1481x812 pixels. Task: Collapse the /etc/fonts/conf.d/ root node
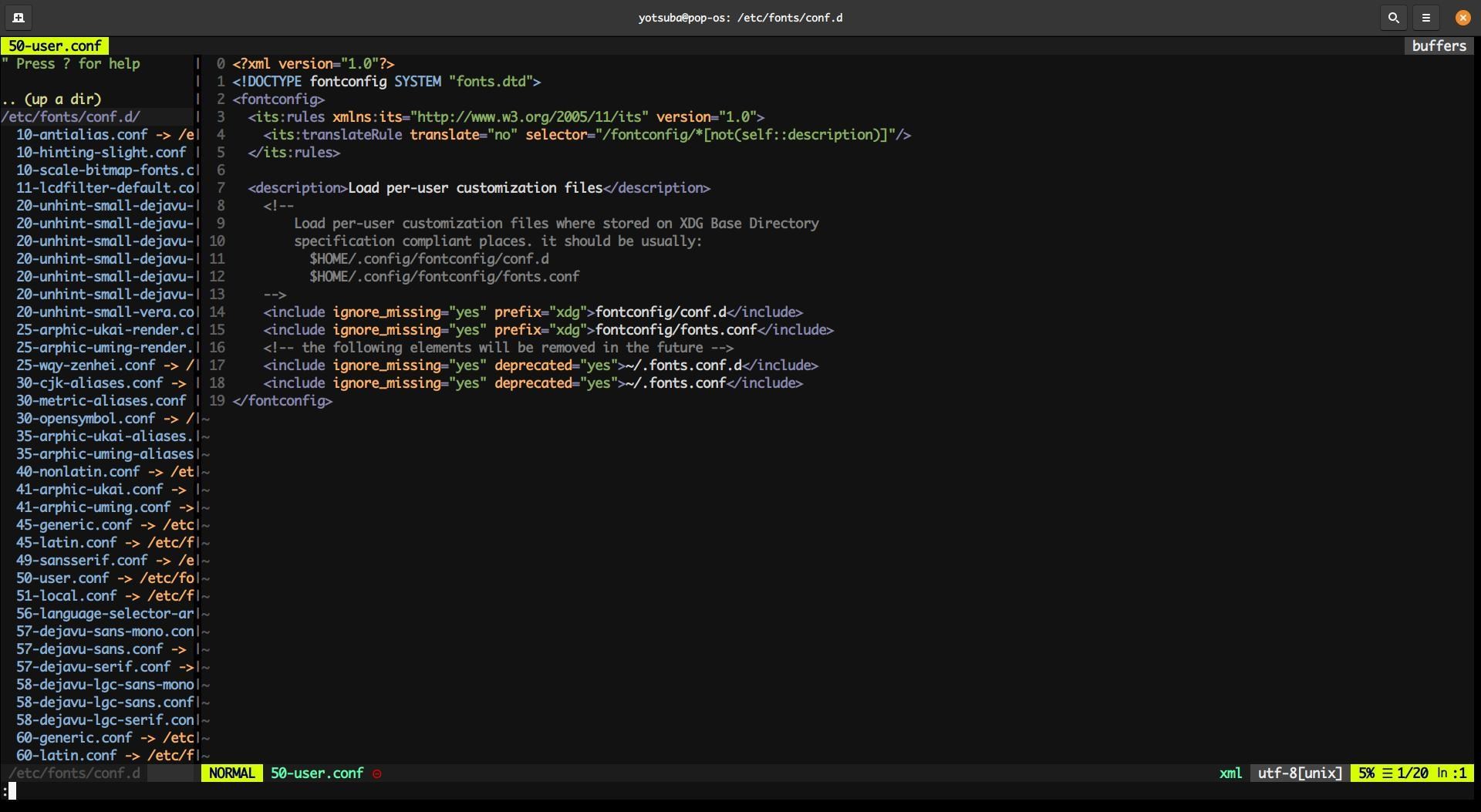[70, 116]
